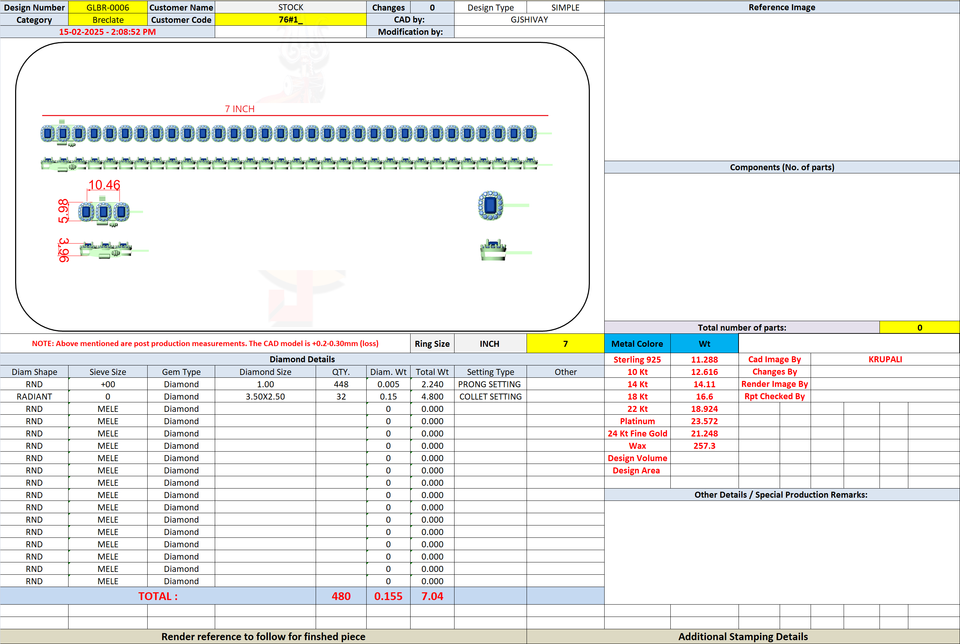Select the total weight 7.04 cell
Viewport: 960px width, 644px height.
[432, 596]
